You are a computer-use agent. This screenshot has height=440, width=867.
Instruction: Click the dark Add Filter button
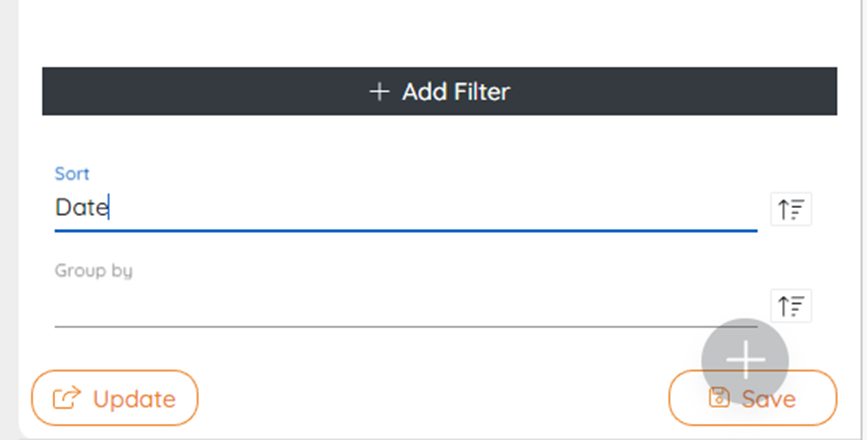440,91
